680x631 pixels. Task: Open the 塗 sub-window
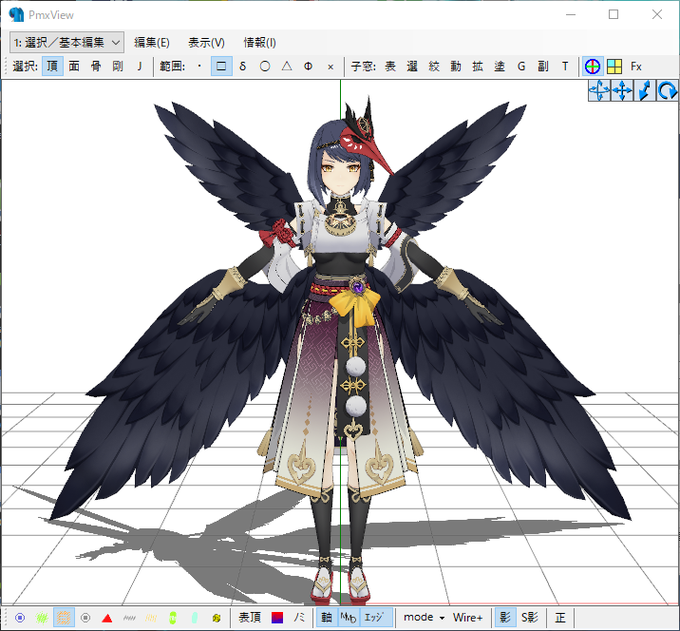tap(499, 66)
